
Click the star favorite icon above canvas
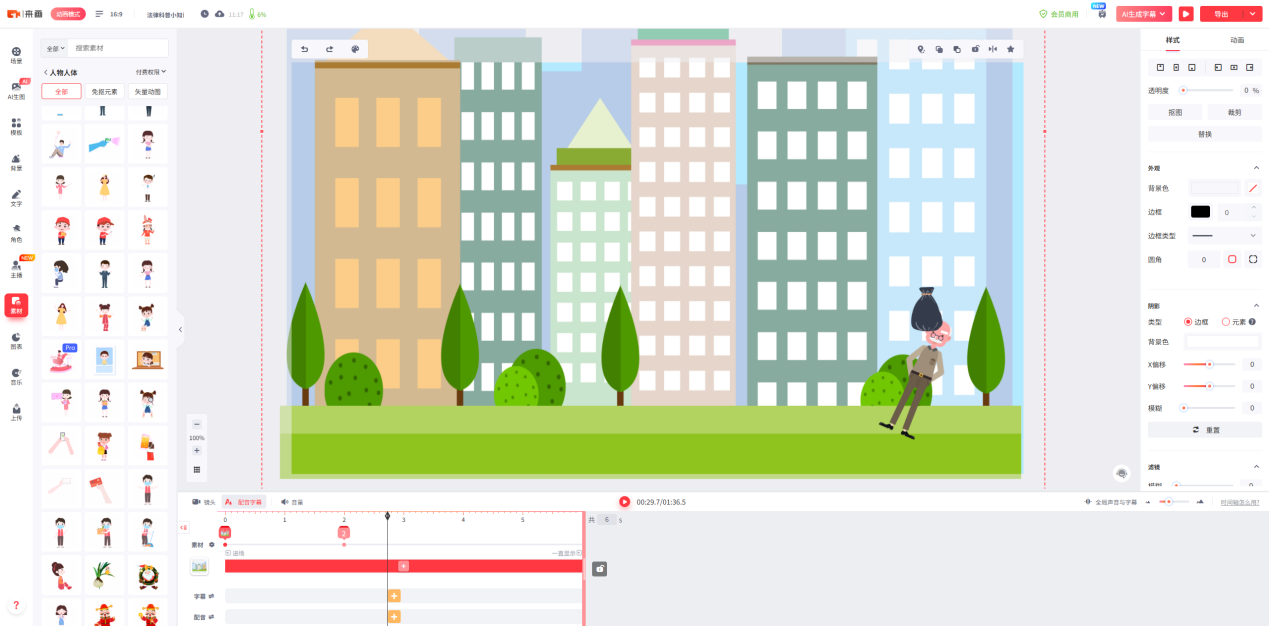tap(1011, 49)
